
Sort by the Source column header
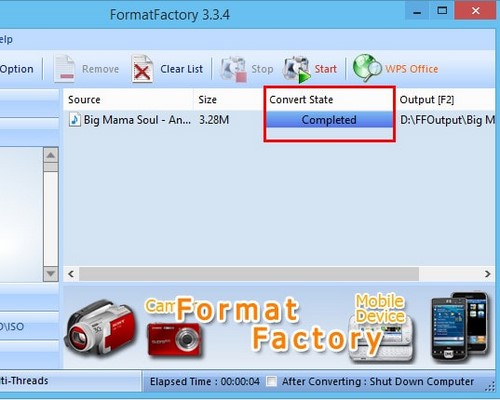[128, 100]
